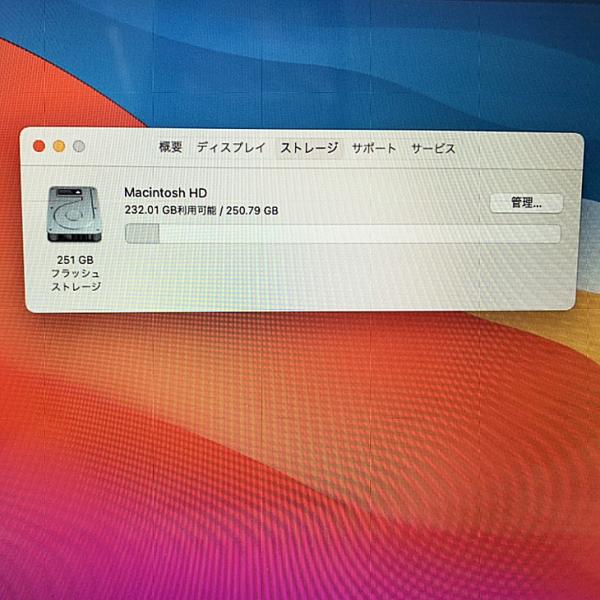Select the Macintosh HD volume name

click(x=166, y=192)
